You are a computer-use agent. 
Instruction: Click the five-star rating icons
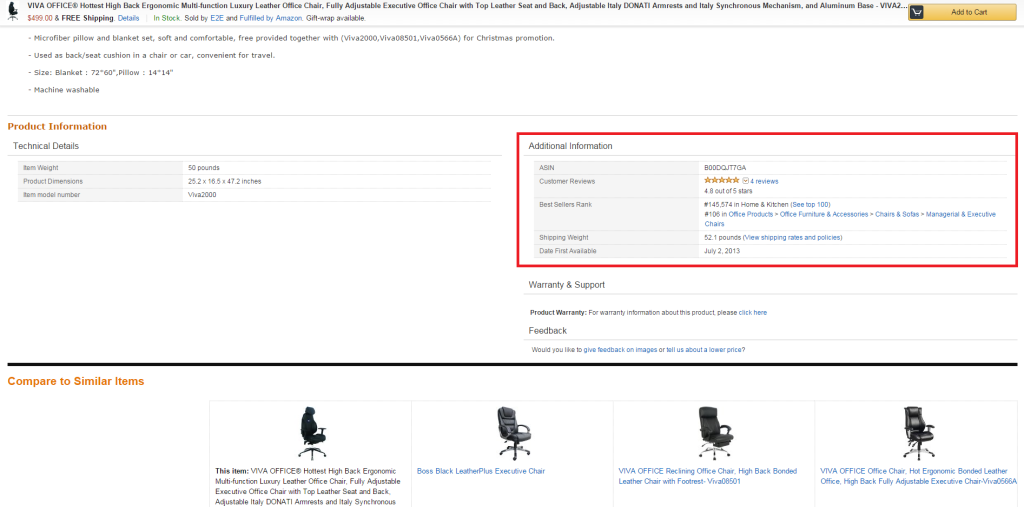(x=721, y=181)
